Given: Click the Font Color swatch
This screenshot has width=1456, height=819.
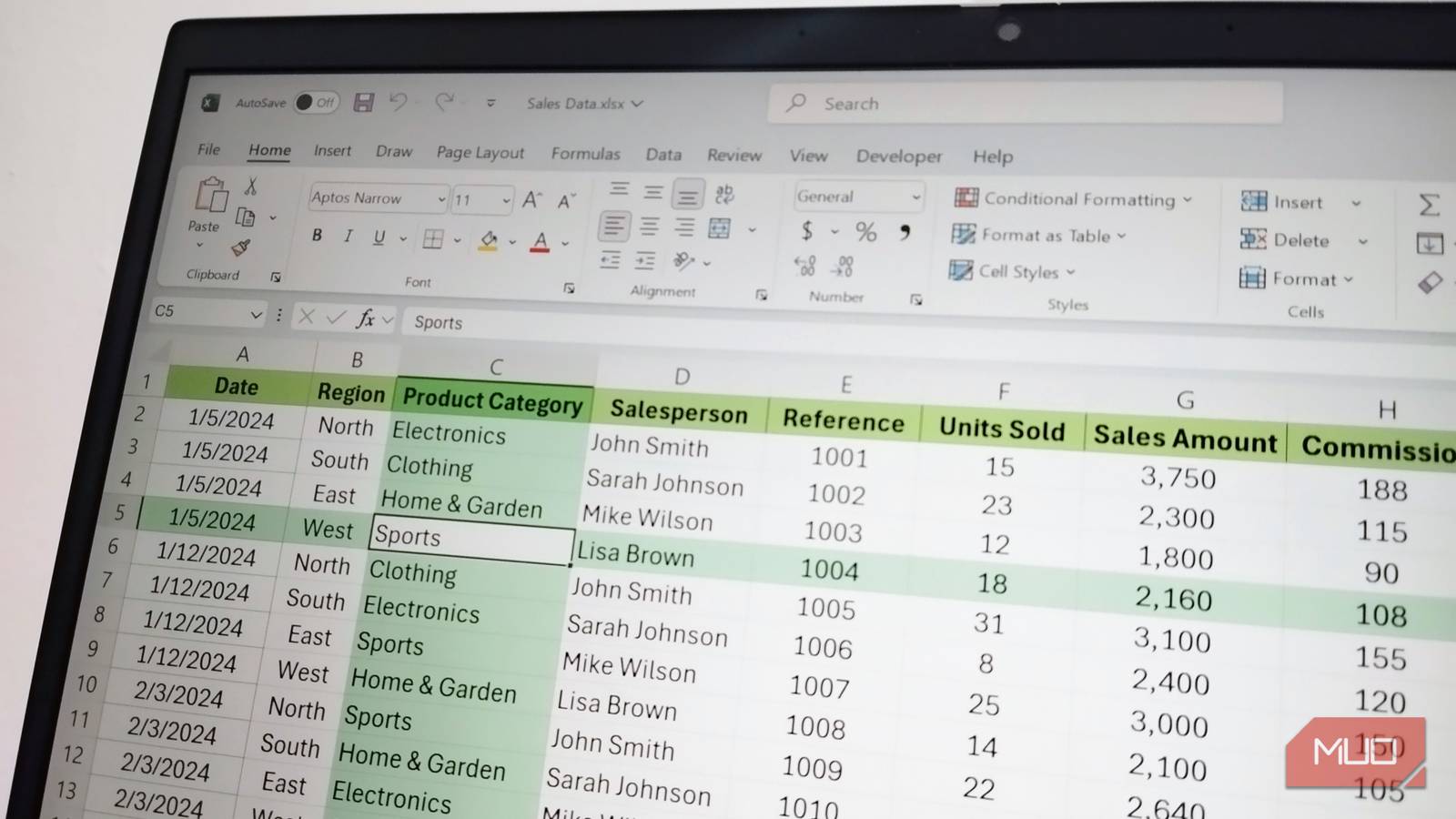Looking at the screenshot, I should pyautogui.click(x=541, y=240).
